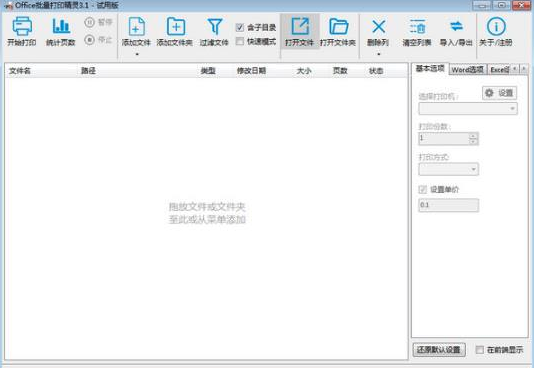Sort by the 修改日期 column header

(251, 71)
